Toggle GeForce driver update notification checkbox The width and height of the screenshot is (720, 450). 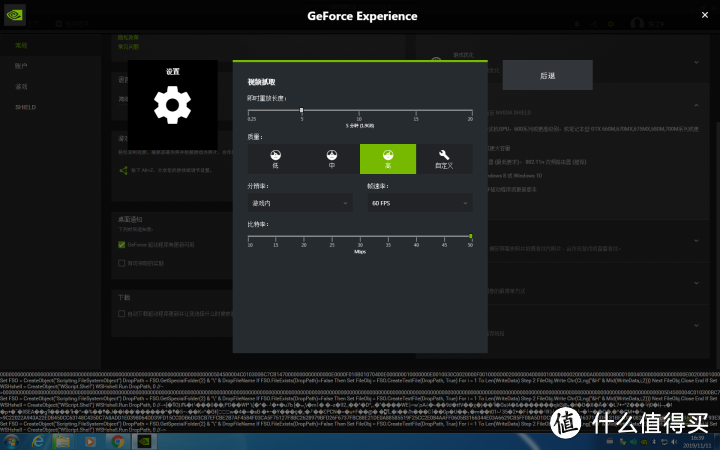(x=122, y=245)
